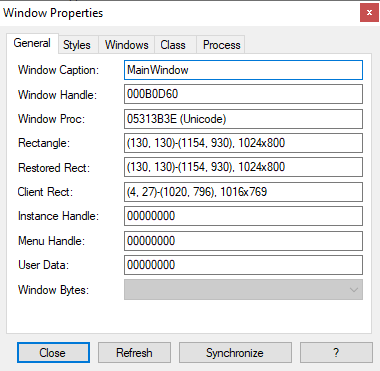The image size is (380, 371).
Task: Click the 'Window Caption:' label
Action: pyautogui.click(x=58, y=70)
